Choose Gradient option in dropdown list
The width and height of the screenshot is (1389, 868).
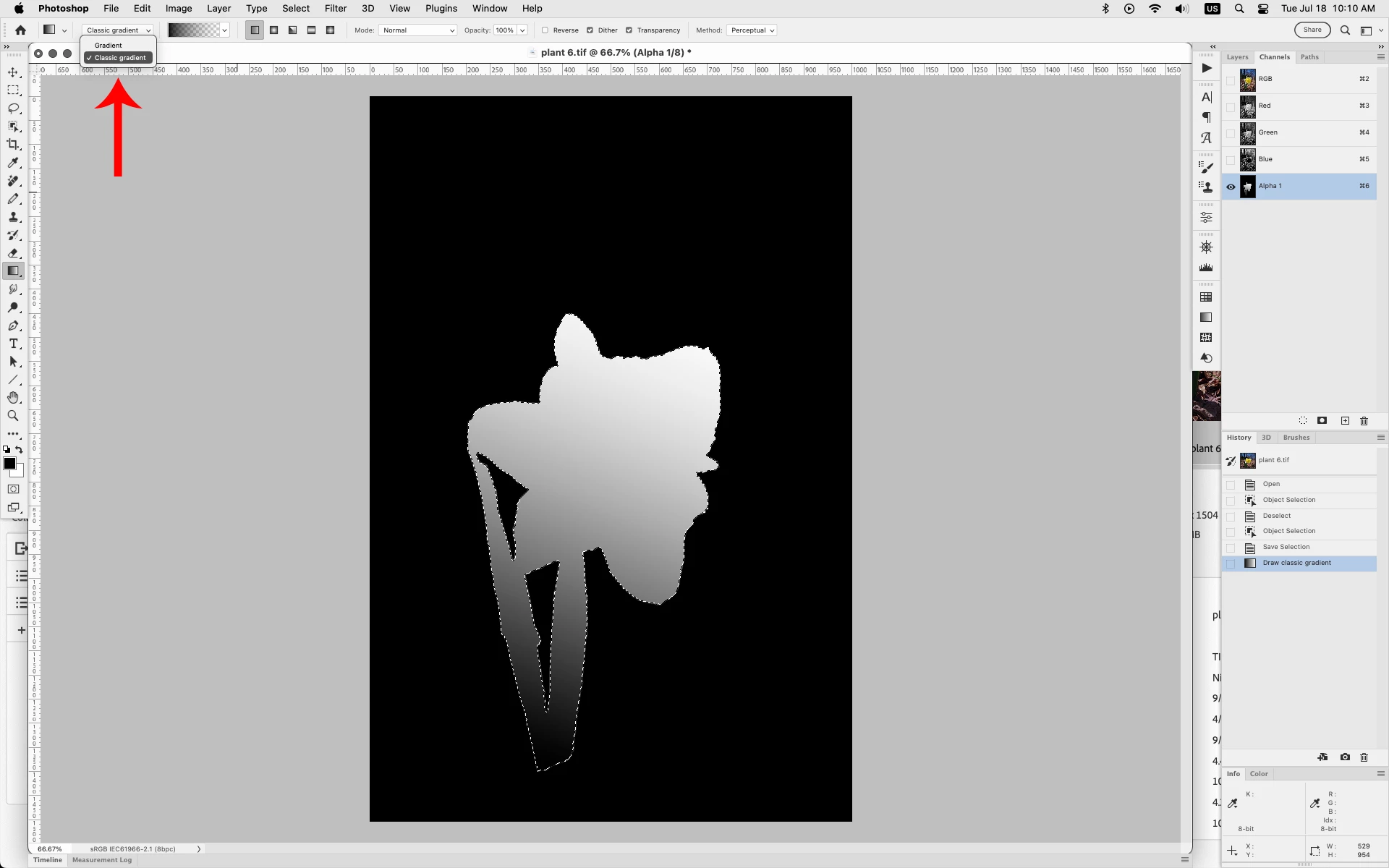pos(109,46)
